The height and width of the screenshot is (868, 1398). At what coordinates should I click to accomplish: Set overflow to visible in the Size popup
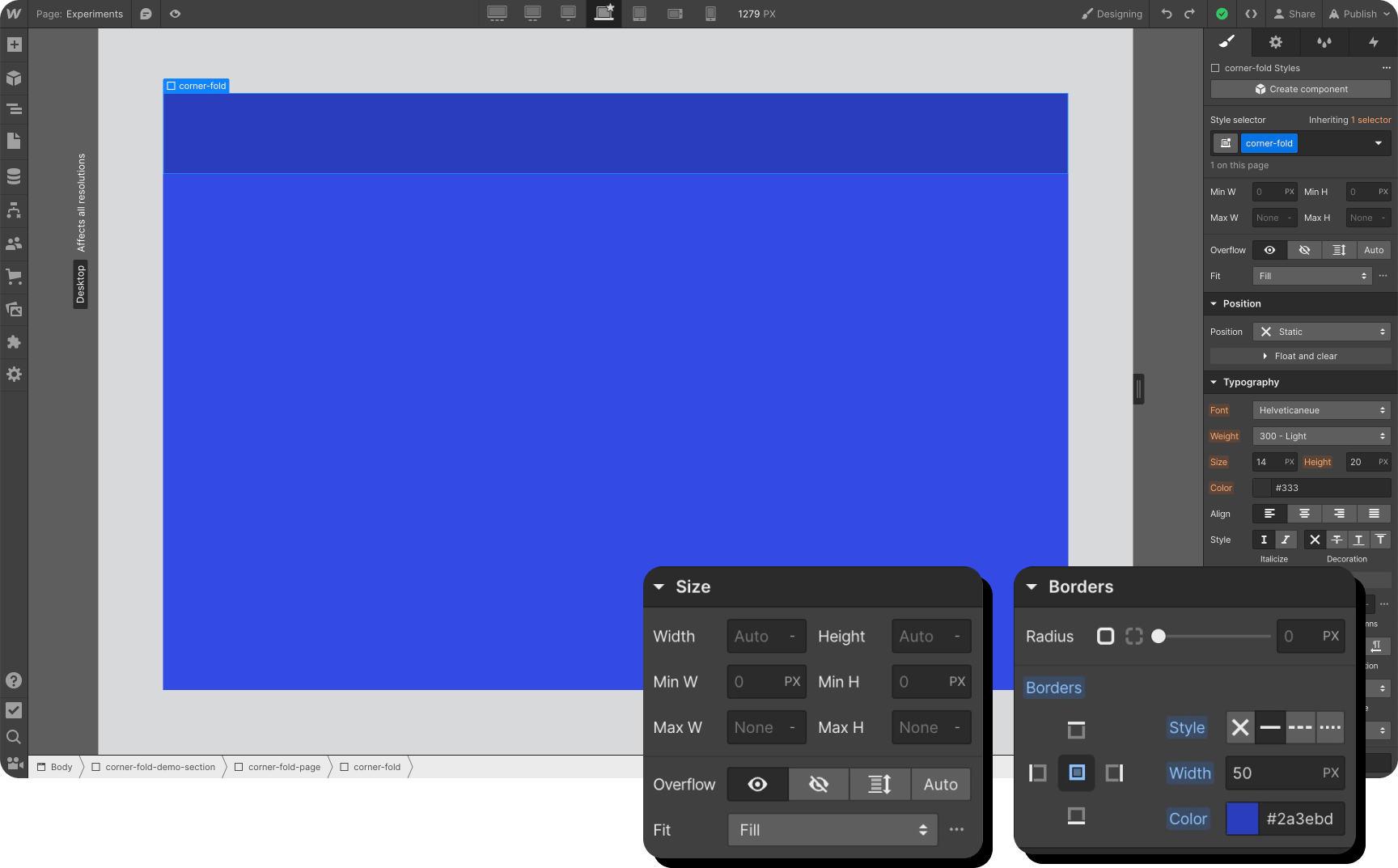coord(756,784)
